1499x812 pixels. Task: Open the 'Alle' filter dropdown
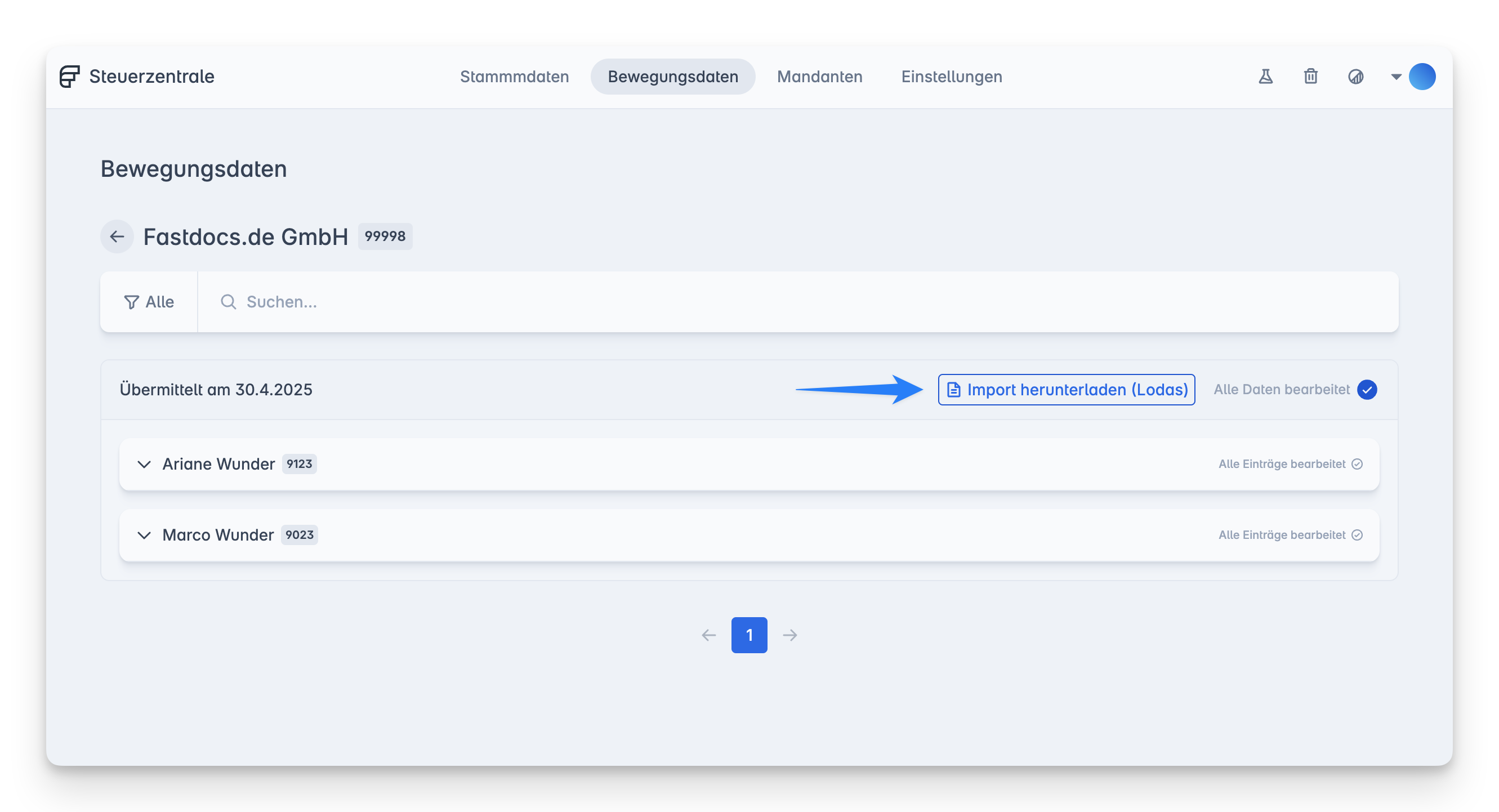coord(149,301)
